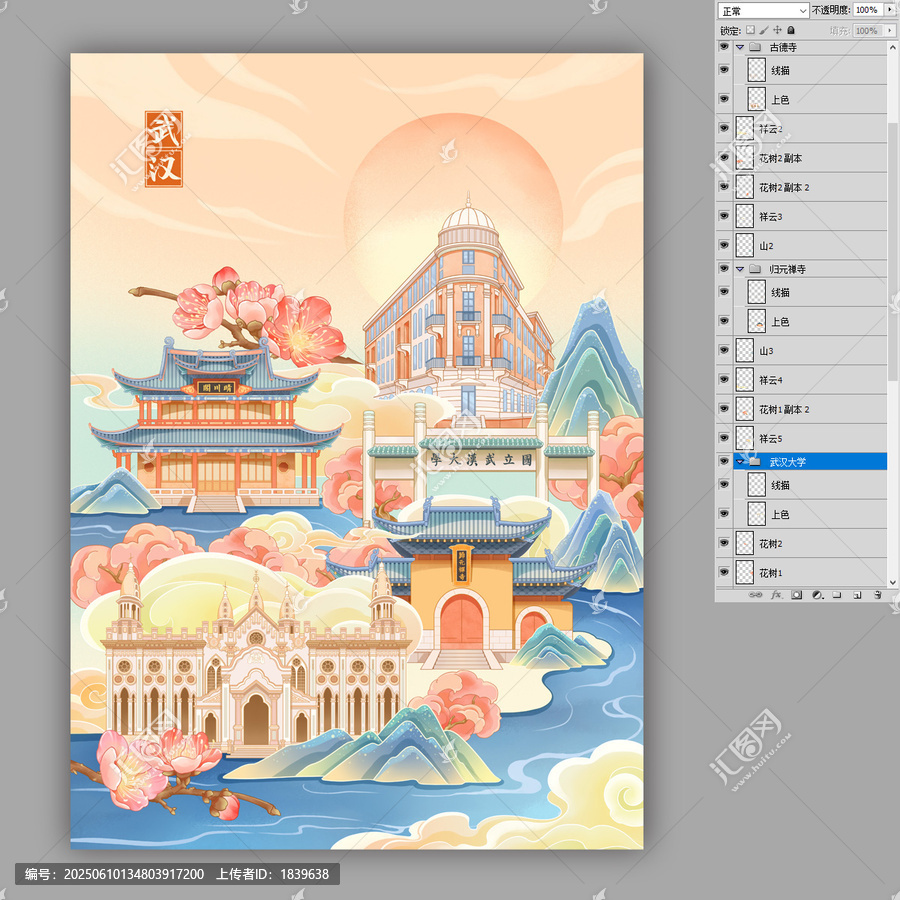Collapse the 武汉大学 group
Image resolution: width=900 pixels, height=900 pixels.
740,461
